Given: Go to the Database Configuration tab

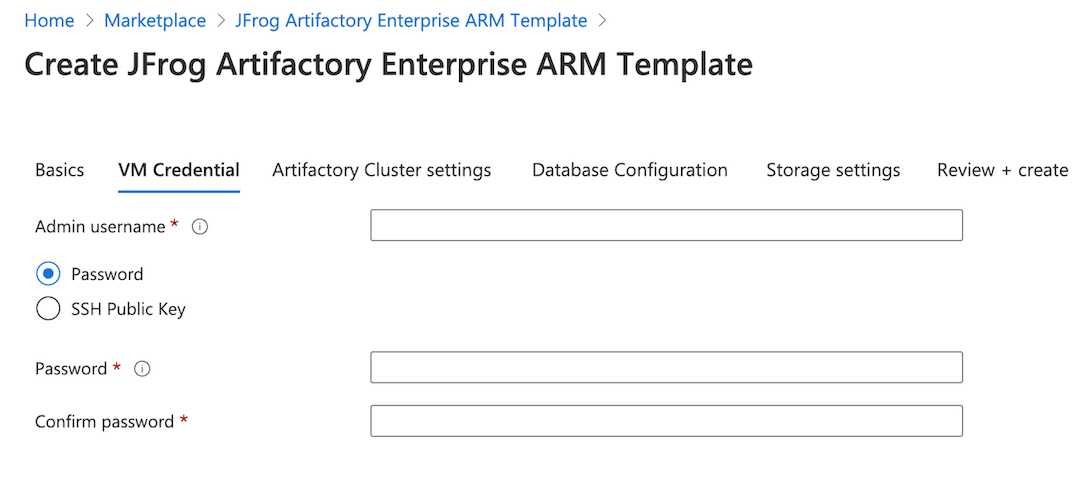Looking at the screenshot, I should 629,170.
